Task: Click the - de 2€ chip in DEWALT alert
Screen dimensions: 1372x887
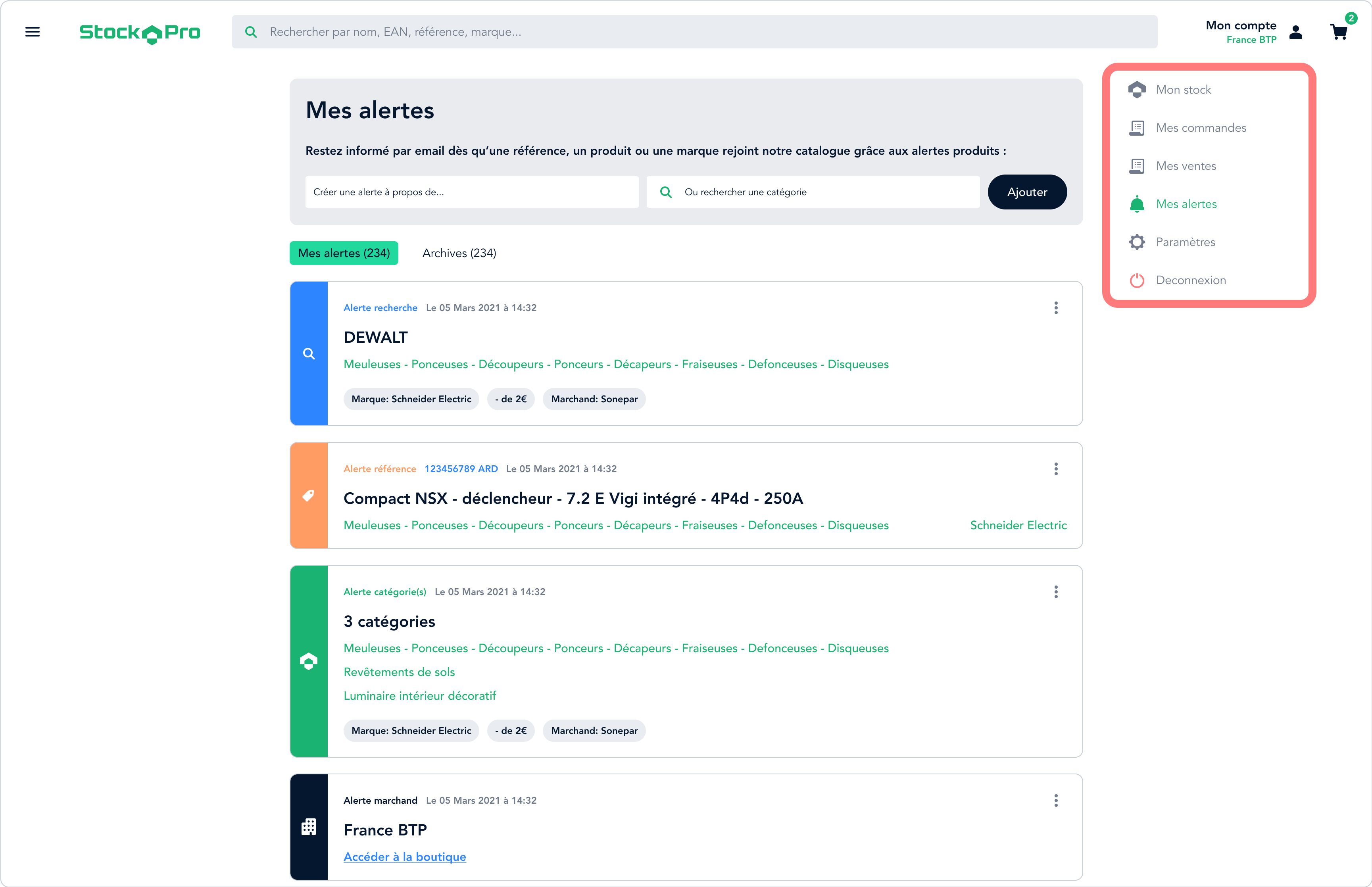Action: [511, 399]
